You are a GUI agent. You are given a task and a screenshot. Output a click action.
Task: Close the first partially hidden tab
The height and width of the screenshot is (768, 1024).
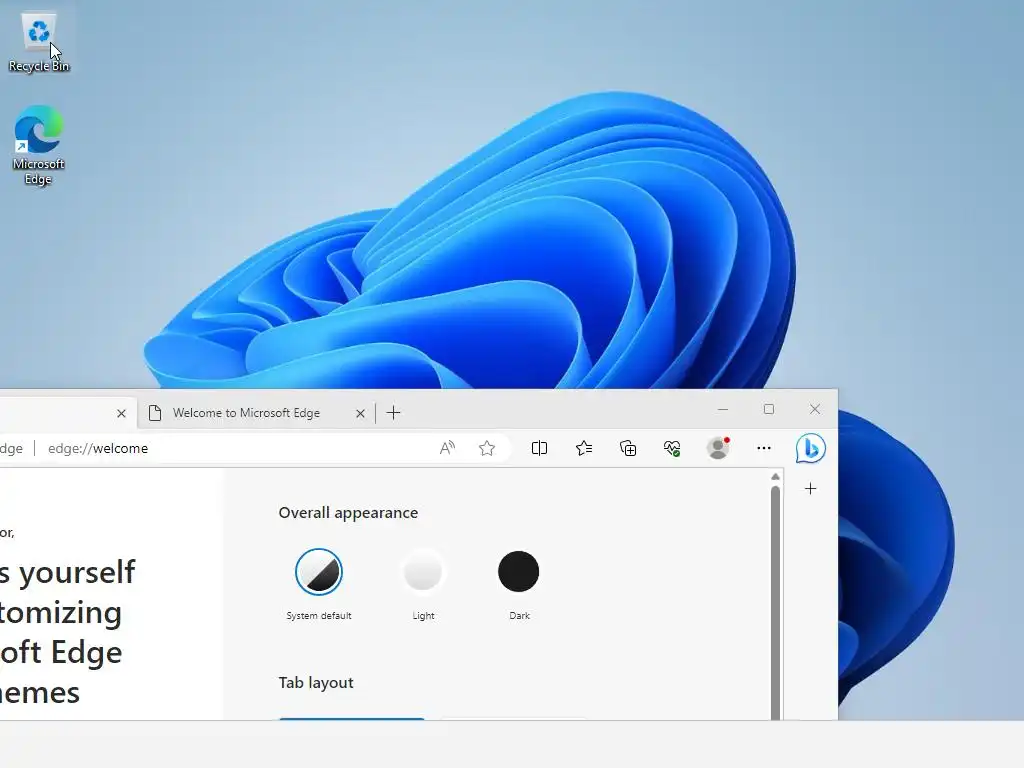[x=121, y=413]
